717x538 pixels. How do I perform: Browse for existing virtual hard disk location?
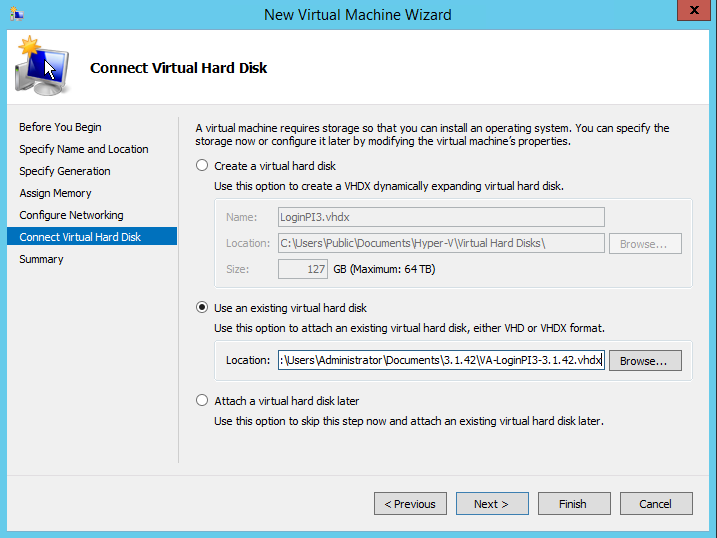(645, 361)
